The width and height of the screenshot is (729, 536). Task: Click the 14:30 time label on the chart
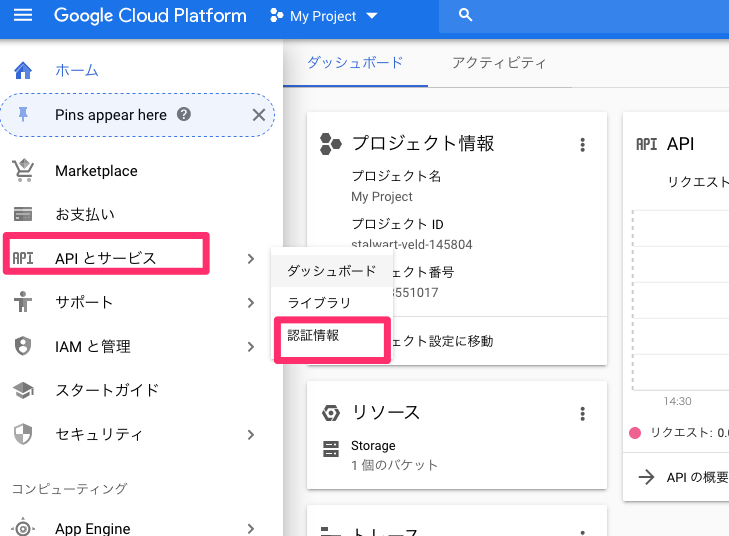point(677,401)
